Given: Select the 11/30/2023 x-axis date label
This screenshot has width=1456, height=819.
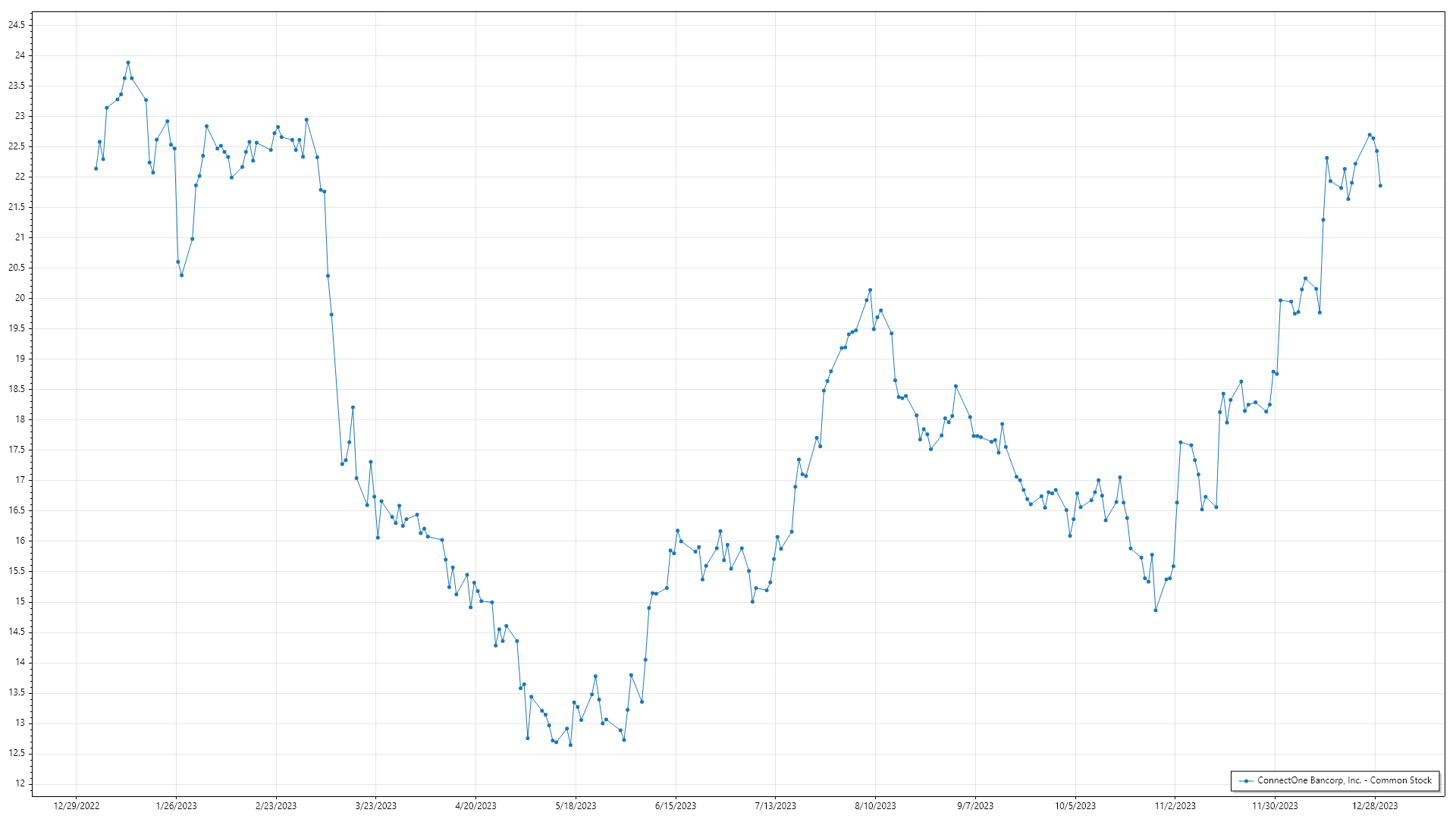Looking at the screenshot, I should pos(1275,806).
